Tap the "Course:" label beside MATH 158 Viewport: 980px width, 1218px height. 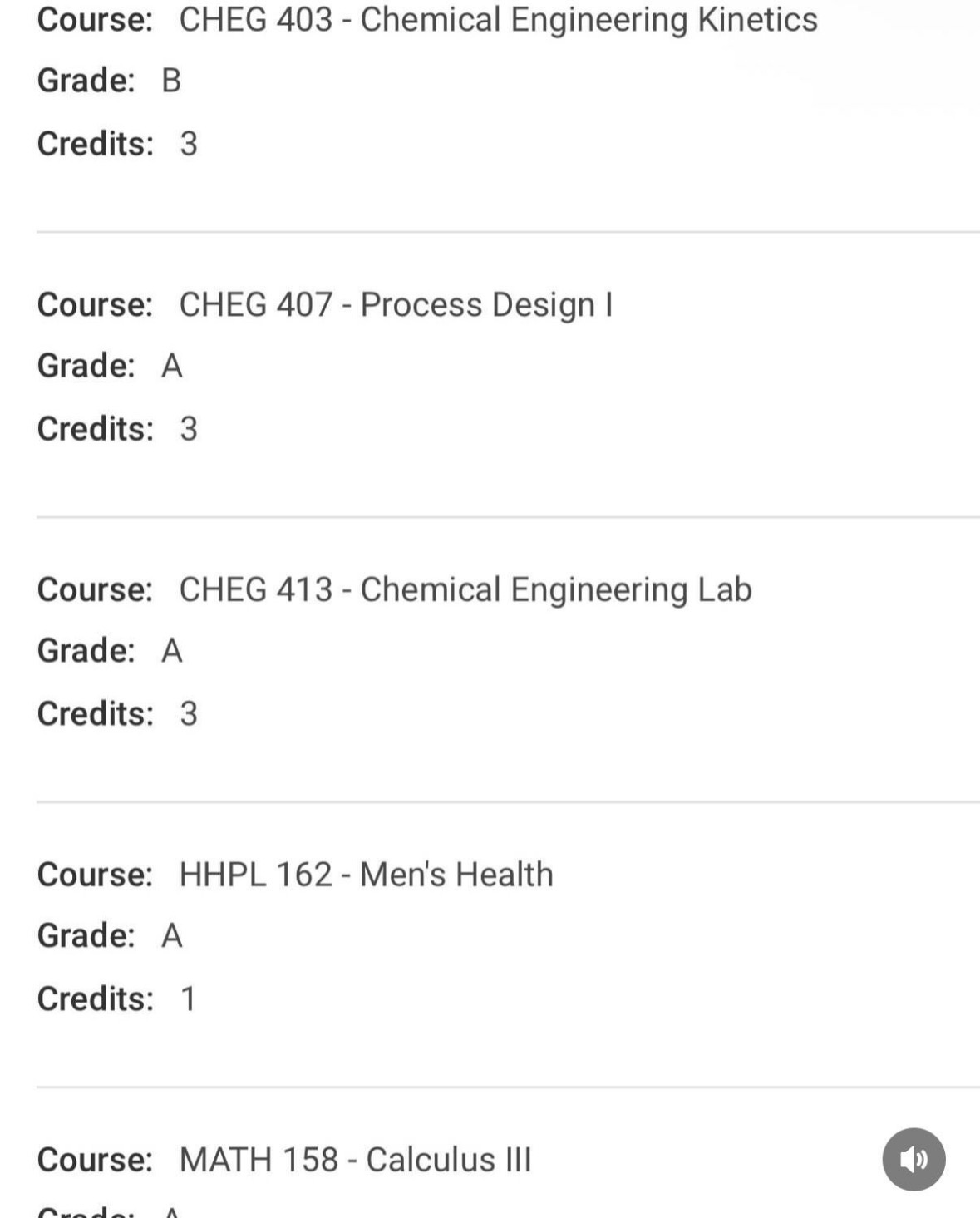[x=95, y=1160]
